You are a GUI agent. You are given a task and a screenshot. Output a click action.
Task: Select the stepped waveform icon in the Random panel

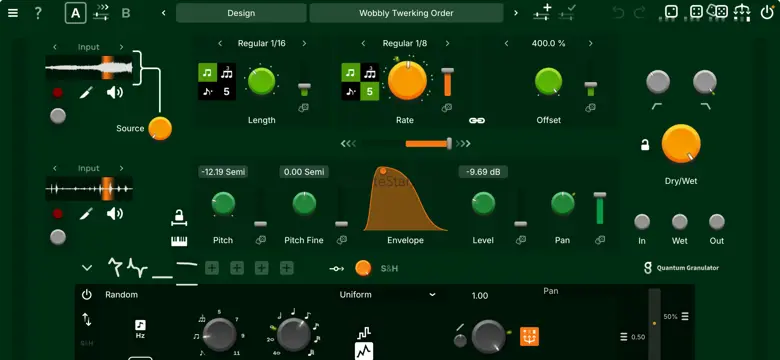pyautogui.click(x=364, y=333)
